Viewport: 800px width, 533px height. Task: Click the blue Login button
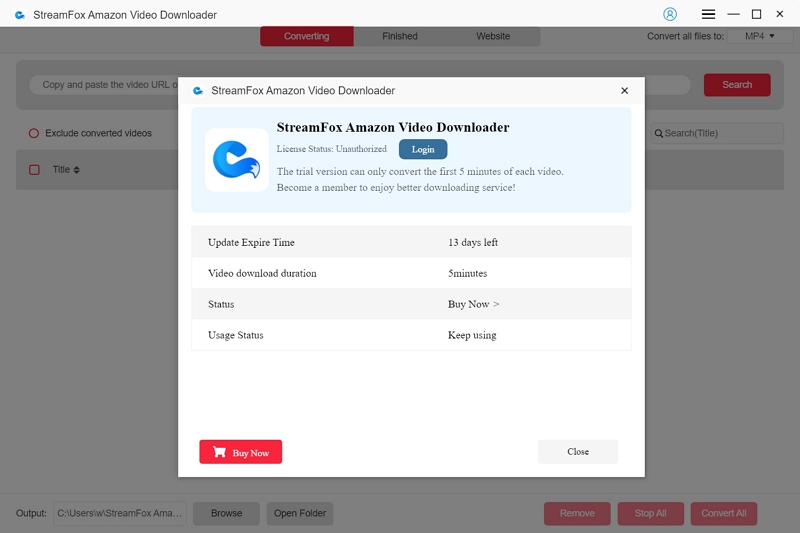[423, 149]
